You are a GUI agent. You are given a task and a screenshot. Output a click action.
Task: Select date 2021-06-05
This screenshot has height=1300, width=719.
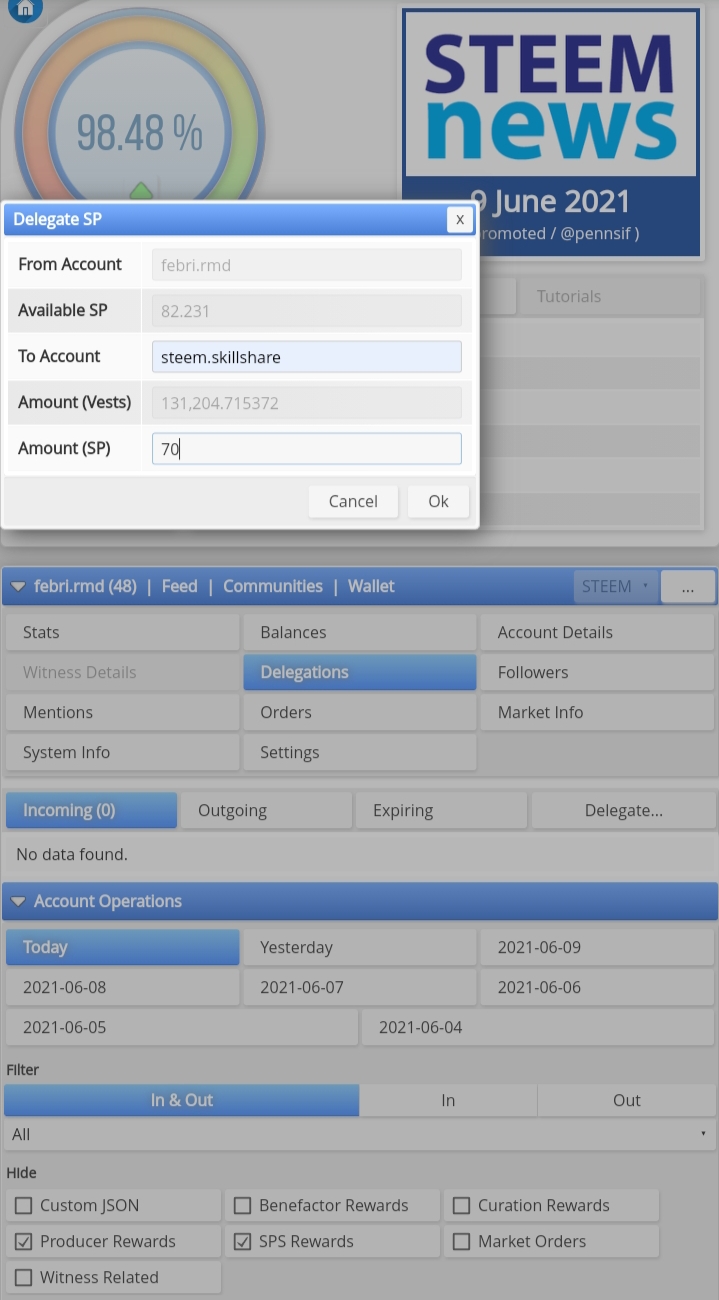click(181, 1027)
